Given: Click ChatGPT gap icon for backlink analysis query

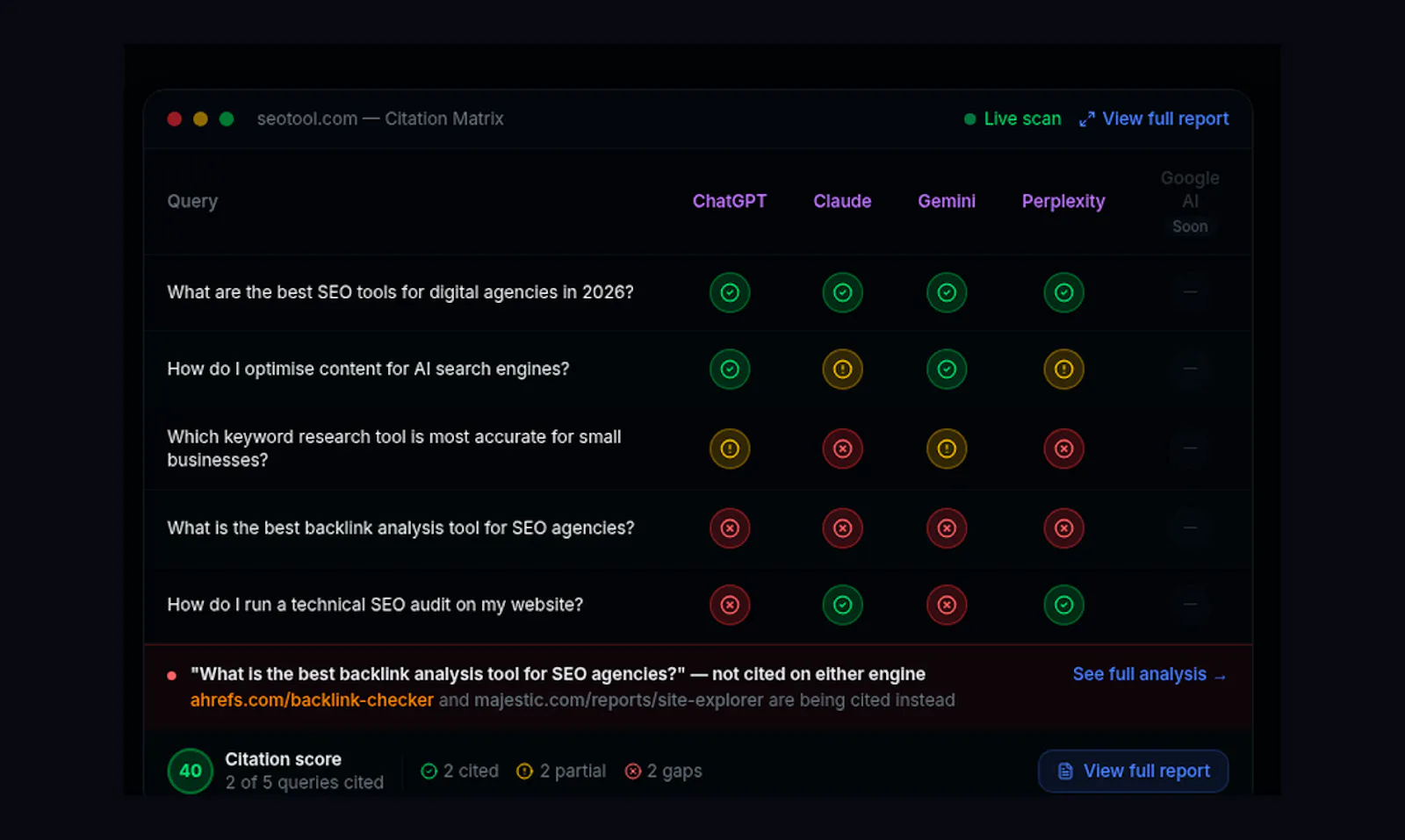Looking at the screenshot, I should coord(730,528).
